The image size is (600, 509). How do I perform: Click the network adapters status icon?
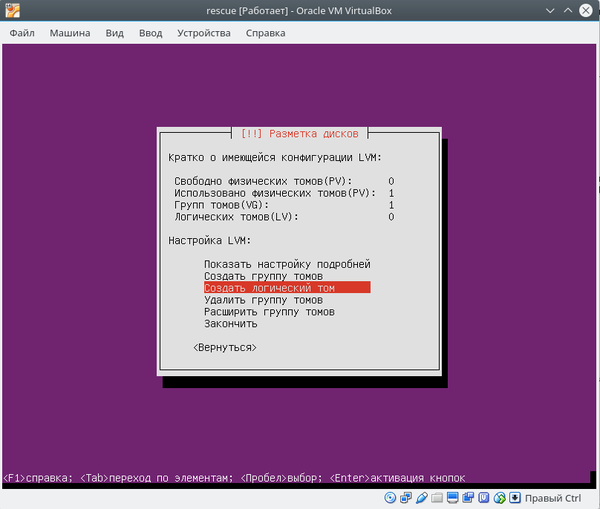(x=406, y=498)
